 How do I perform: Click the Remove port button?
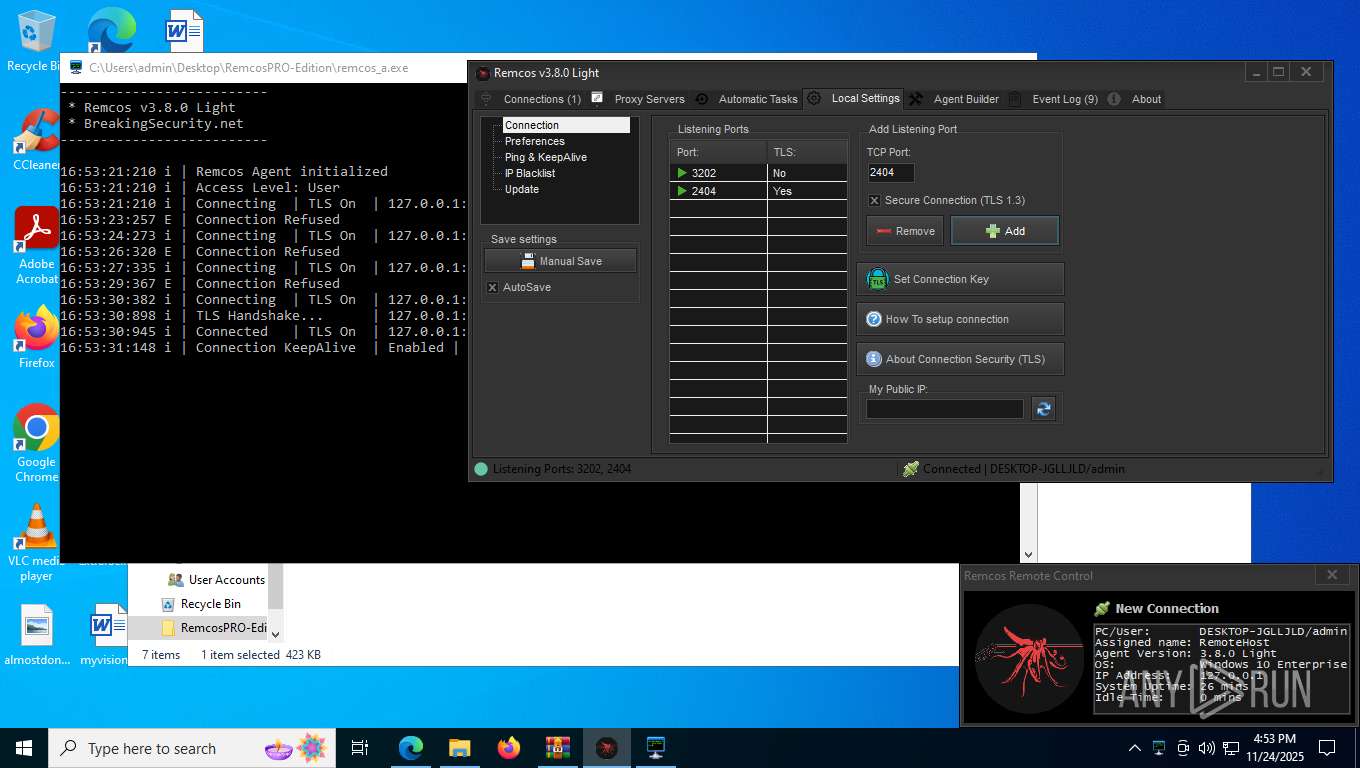click(905, 231)
